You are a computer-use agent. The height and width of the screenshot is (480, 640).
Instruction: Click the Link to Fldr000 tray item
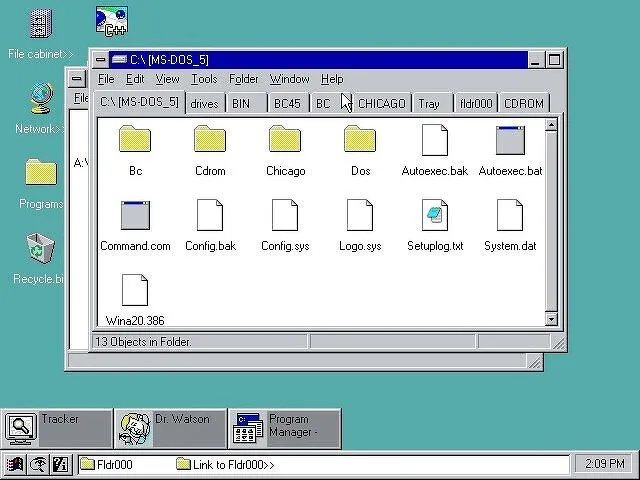pyautogui.click(x=225, y=464)
